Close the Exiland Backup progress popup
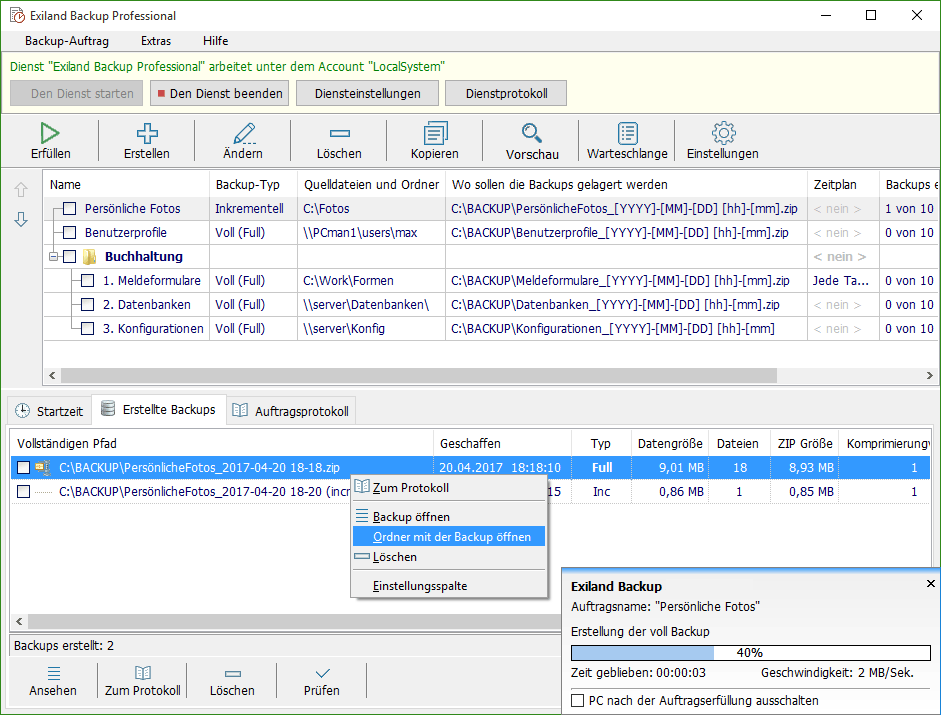The height and width of the screenshot is (715, 941). pyautogui.click(x=930, y=584)
